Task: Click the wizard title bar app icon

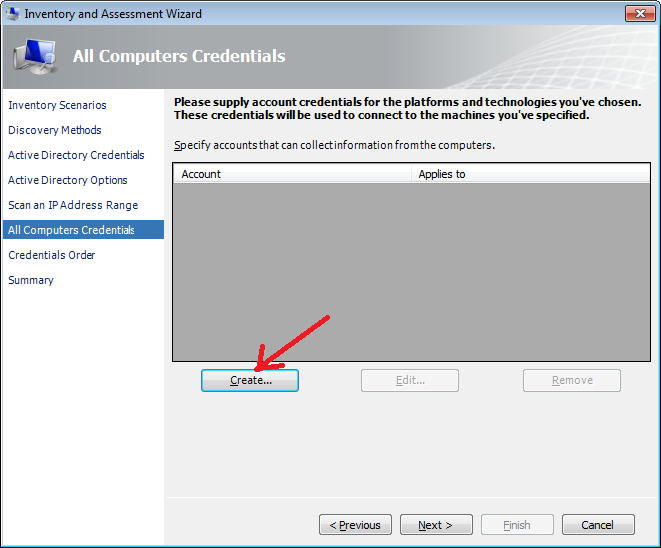Action: [12, 13]
